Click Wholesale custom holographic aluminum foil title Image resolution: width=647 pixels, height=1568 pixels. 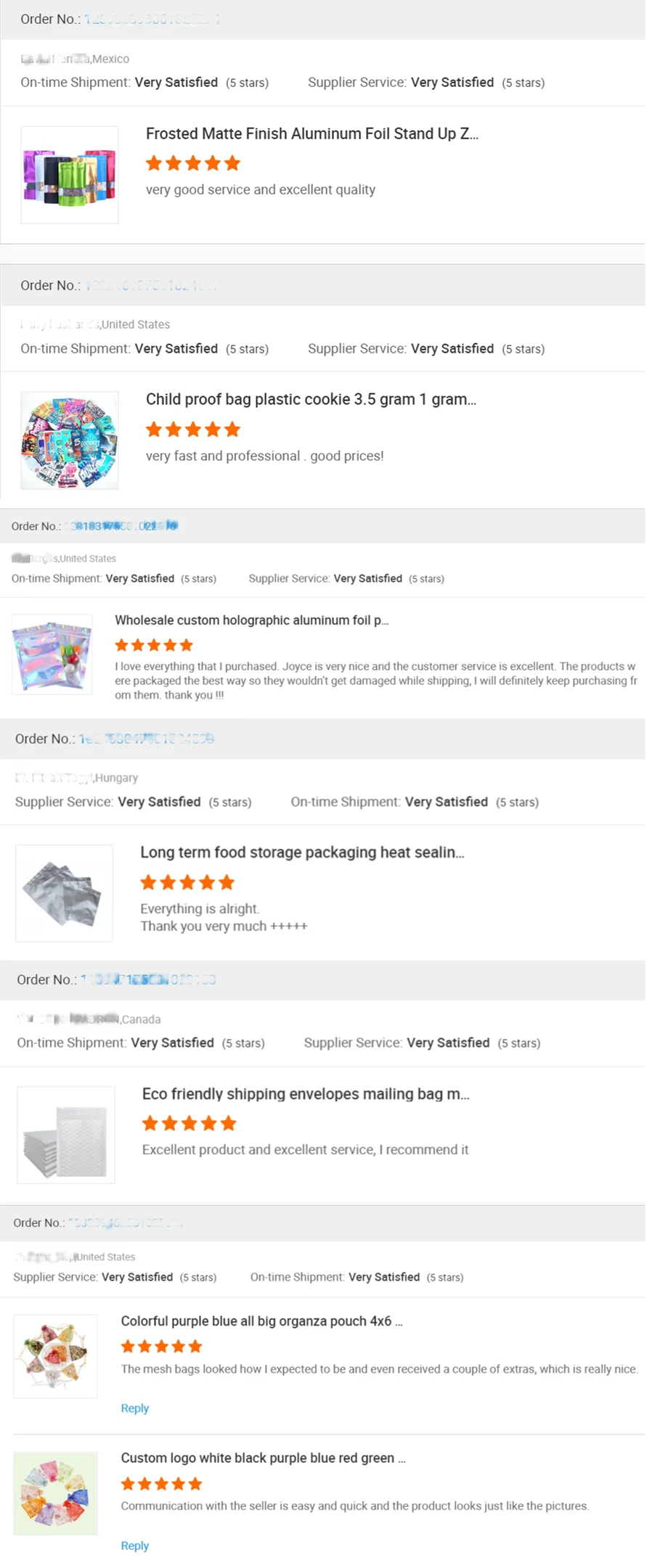tap(251, 620)
